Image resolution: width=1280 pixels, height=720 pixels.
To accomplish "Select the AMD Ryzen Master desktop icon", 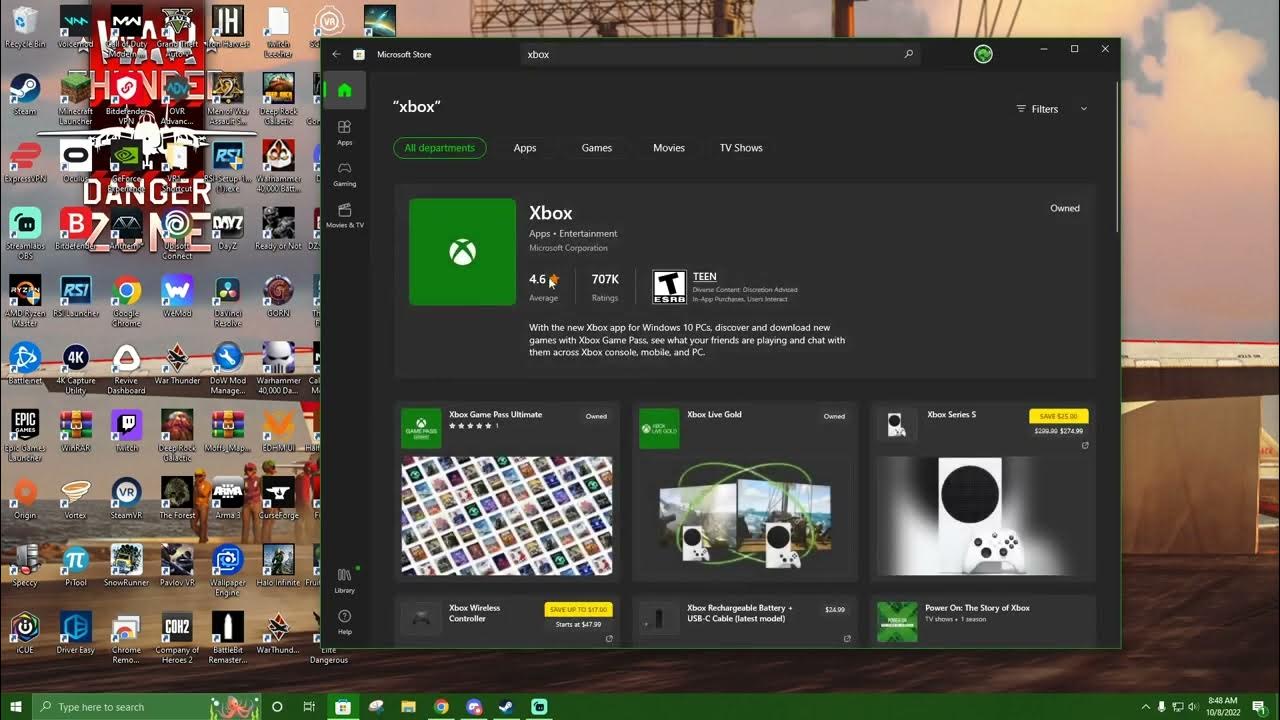I will [25, 301].
